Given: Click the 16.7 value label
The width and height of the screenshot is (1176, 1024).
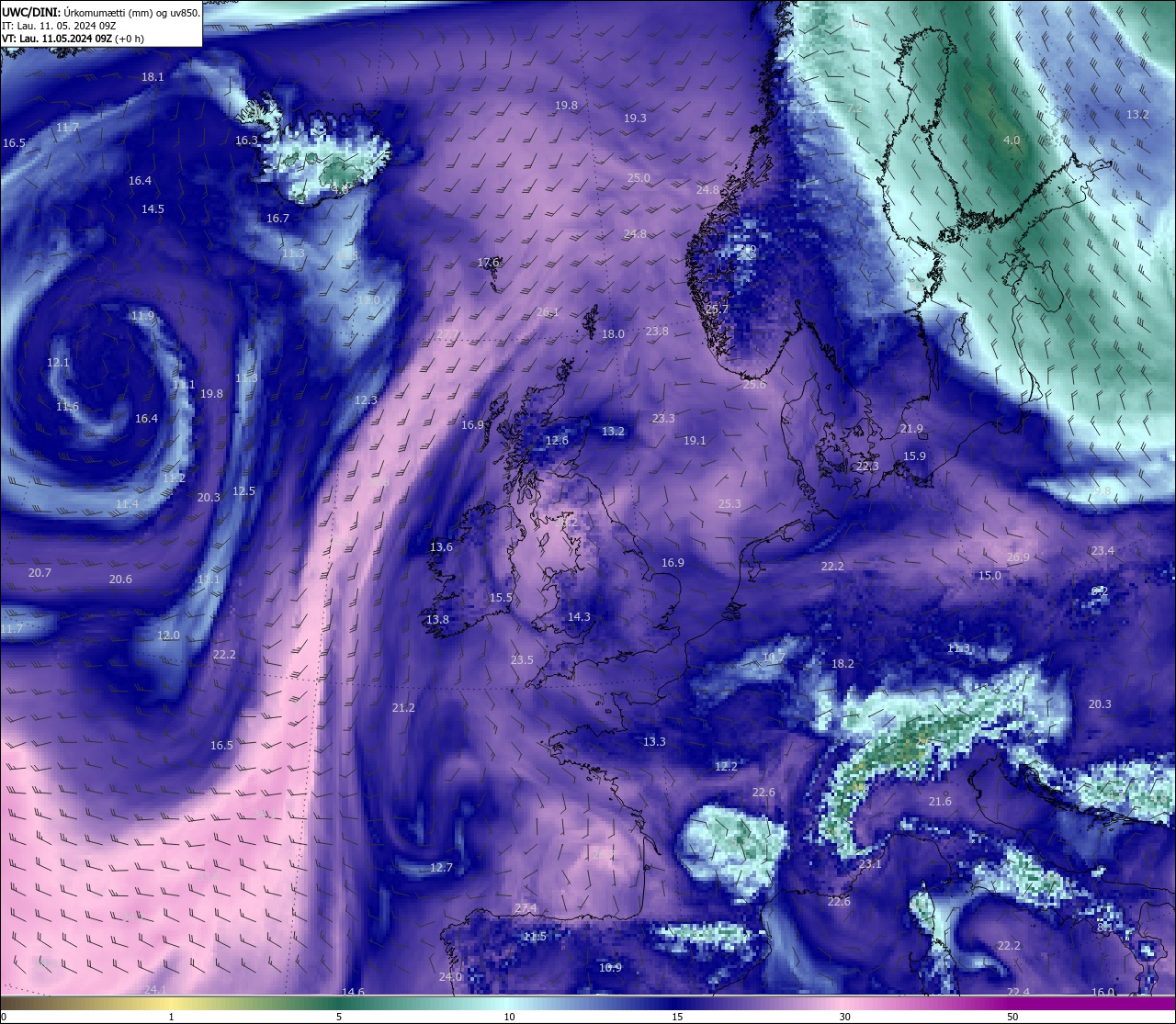Looking at the screenshot, I should [277, 219].
